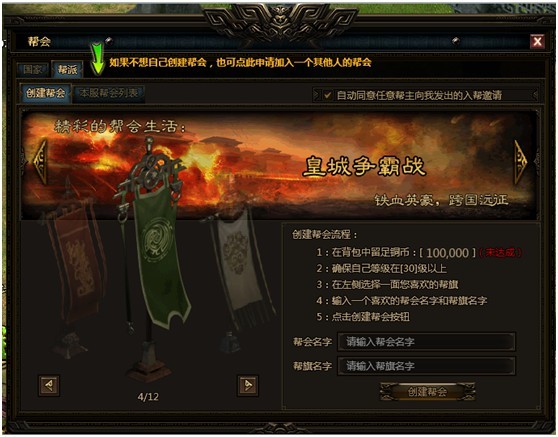Toggle auto-accept guild invitation checkbox
The width and height of the screenshot is (558, 437).
click(327, 95)
